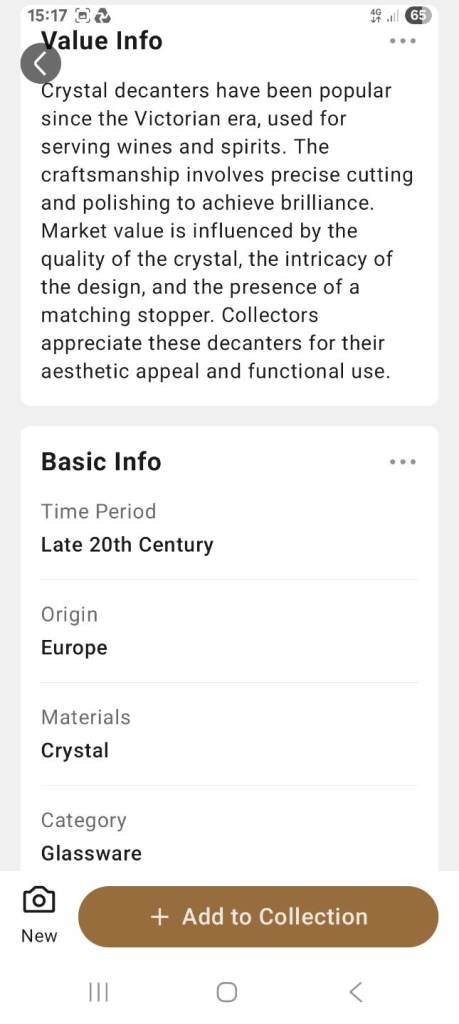Tap the Value Info heading
Viewport: 459px width, 1024px height.
[102, 40]
